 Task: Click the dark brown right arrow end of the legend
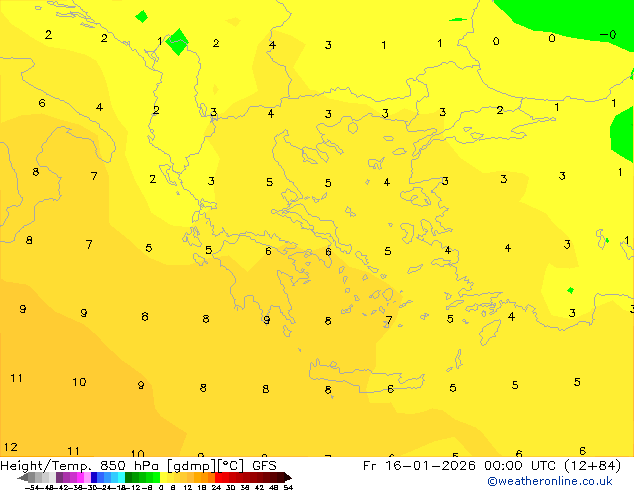pos(288,478)
